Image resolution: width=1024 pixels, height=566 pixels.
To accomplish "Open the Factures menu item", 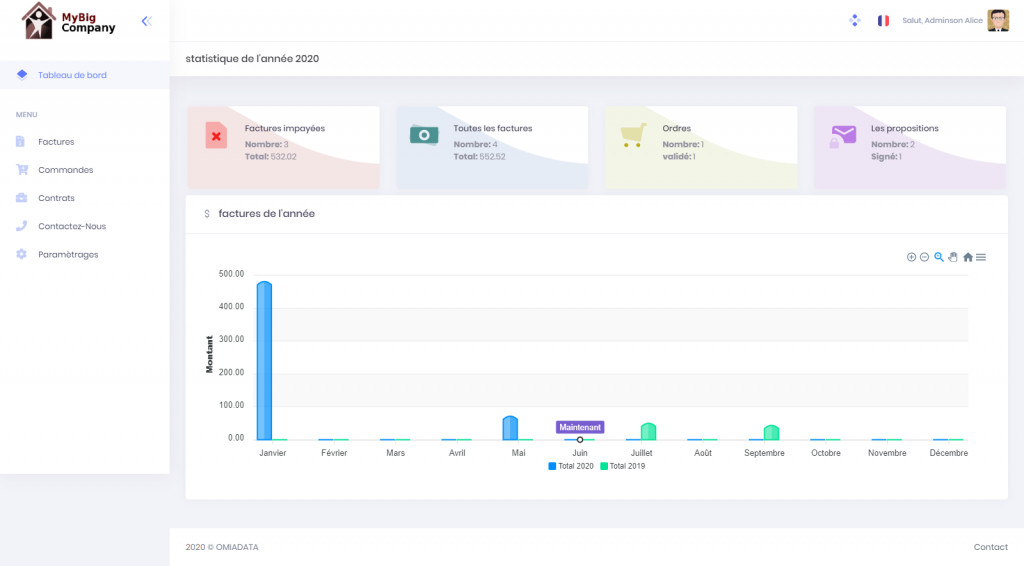I will [x=56, y=142].
